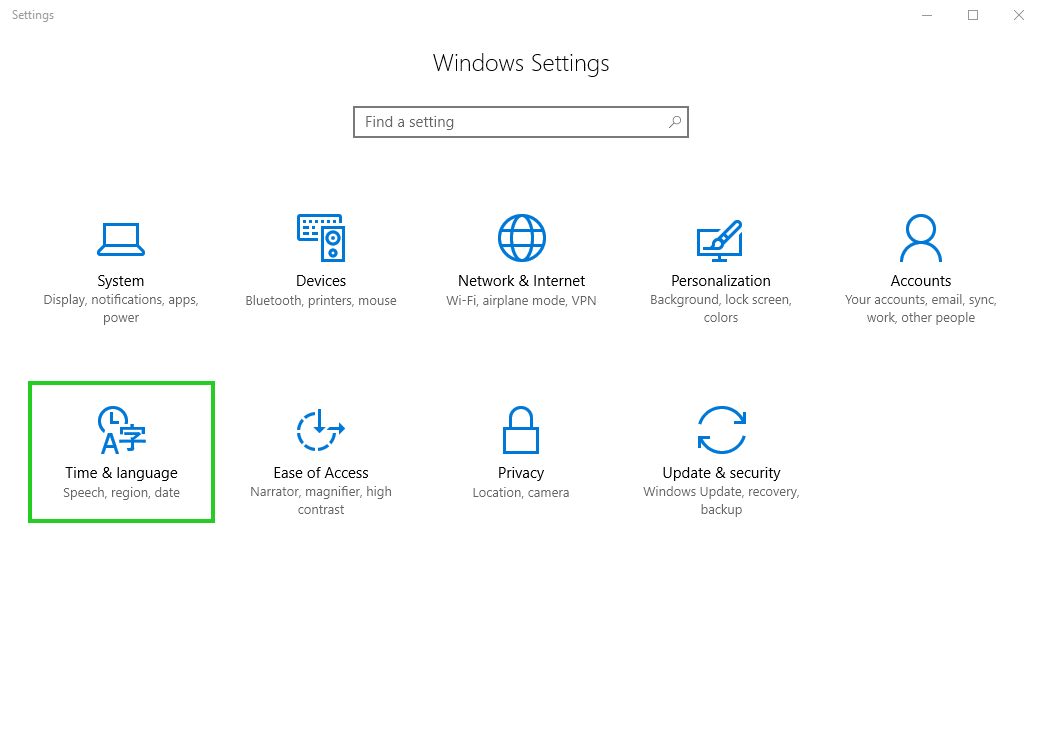This screenshot has width=1042, height=739.
Task: Click the search magnifier in Find a setting
Action: pos(675,121)
